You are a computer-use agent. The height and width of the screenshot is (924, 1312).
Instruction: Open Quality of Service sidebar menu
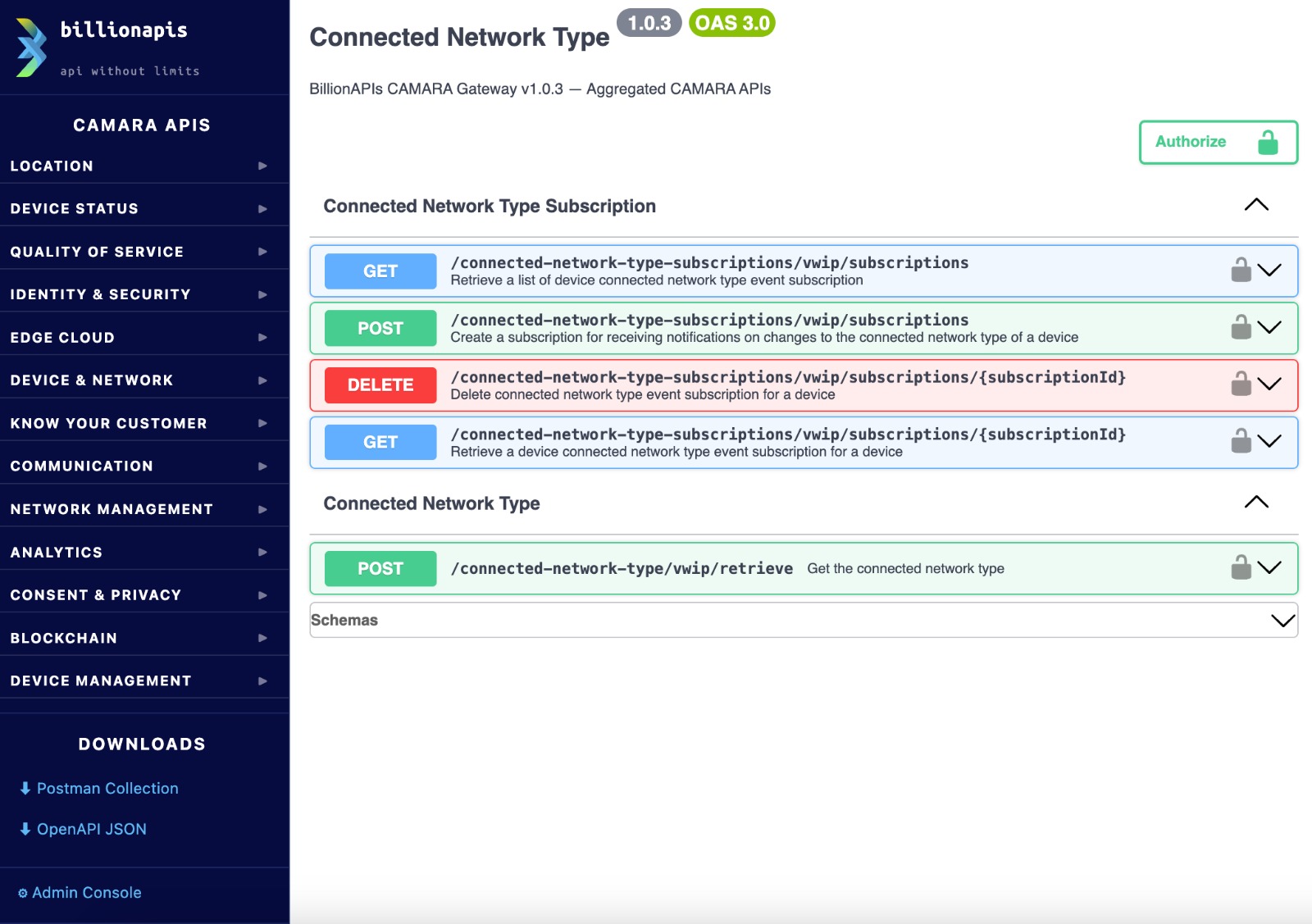[144, 252]
